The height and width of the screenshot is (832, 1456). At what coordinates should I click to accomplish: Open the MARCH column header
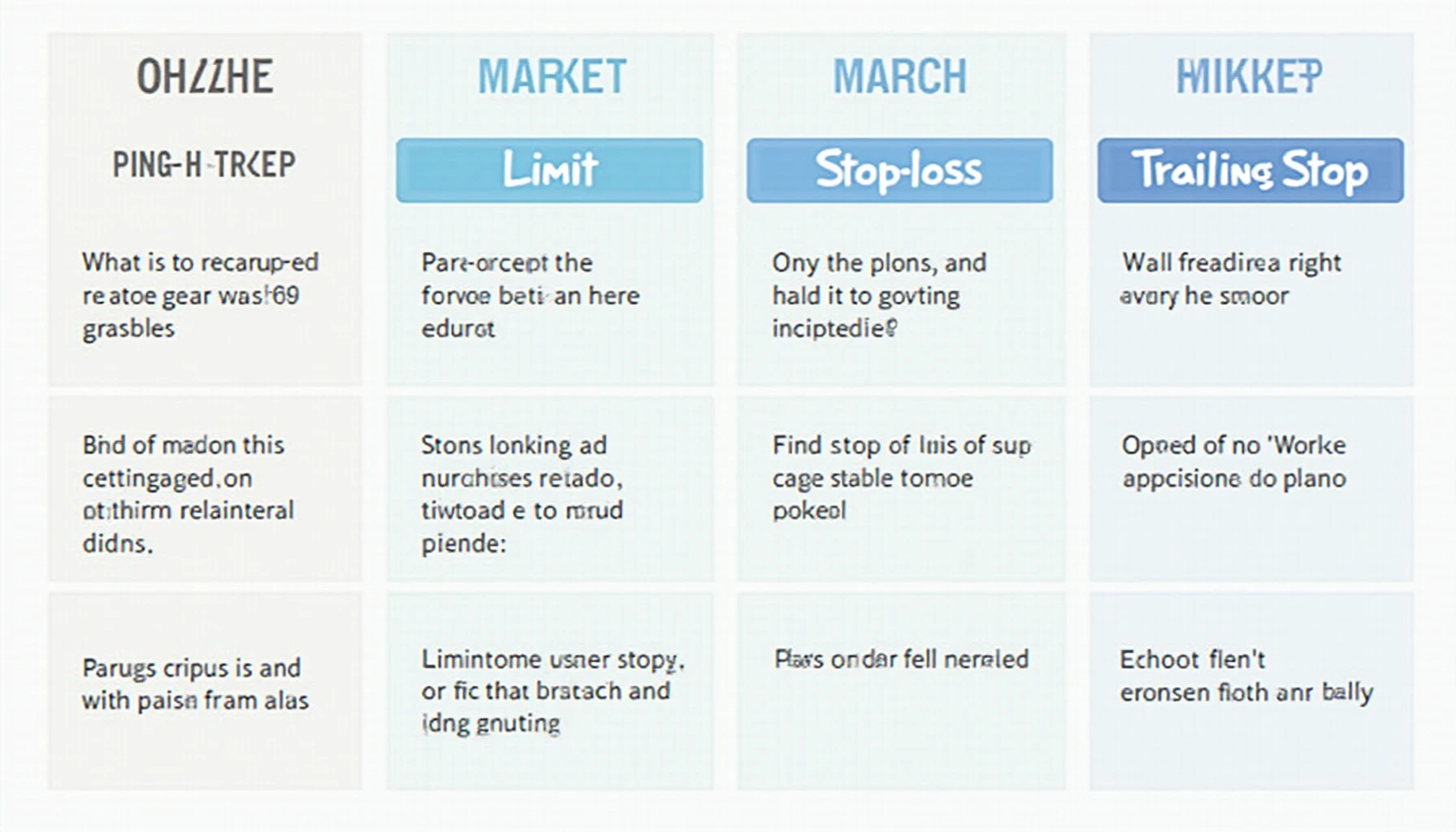[900, 77]
